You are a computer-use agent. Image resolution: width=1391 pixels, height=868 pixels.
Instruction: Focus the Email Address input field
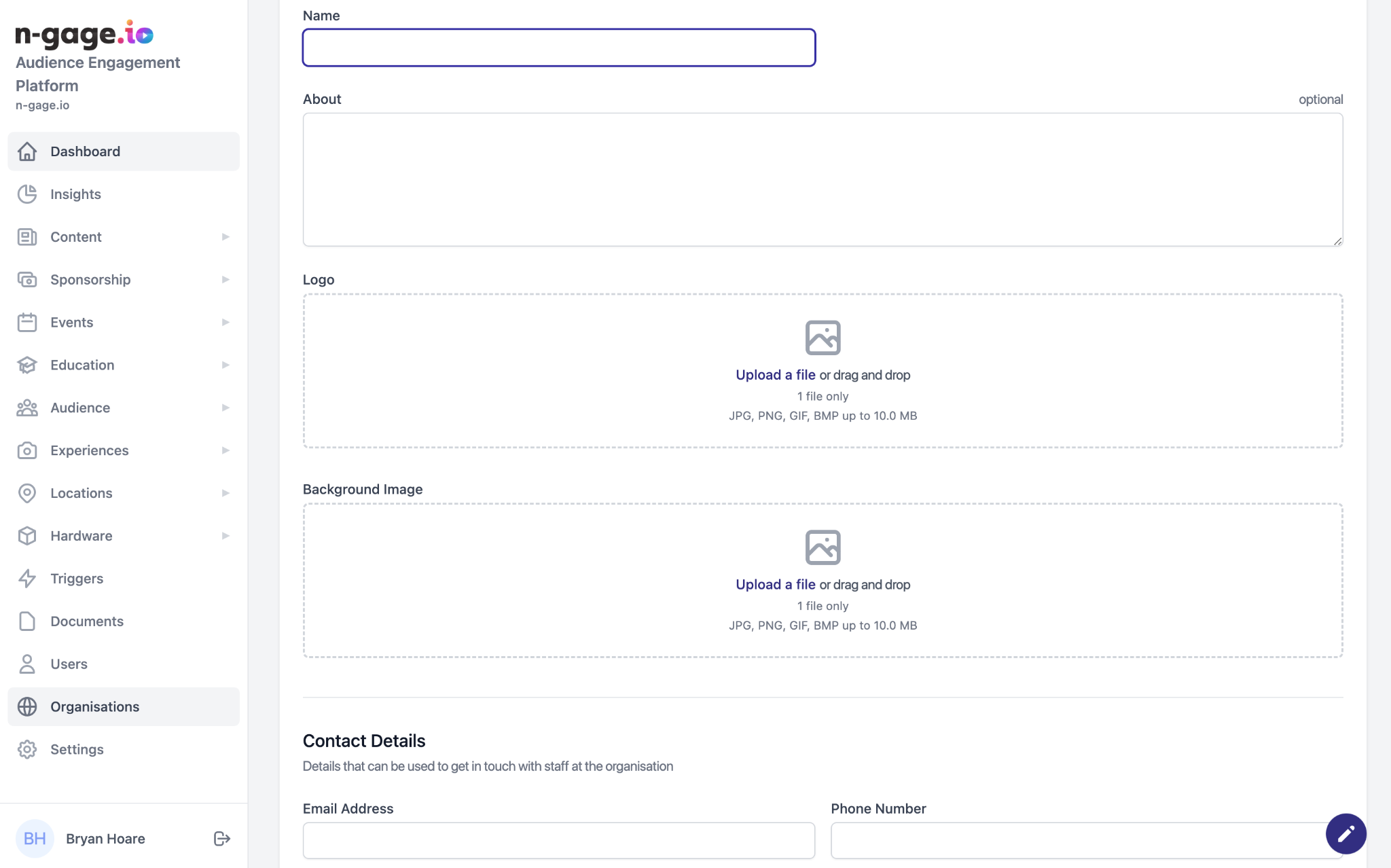tap(558, 841)
